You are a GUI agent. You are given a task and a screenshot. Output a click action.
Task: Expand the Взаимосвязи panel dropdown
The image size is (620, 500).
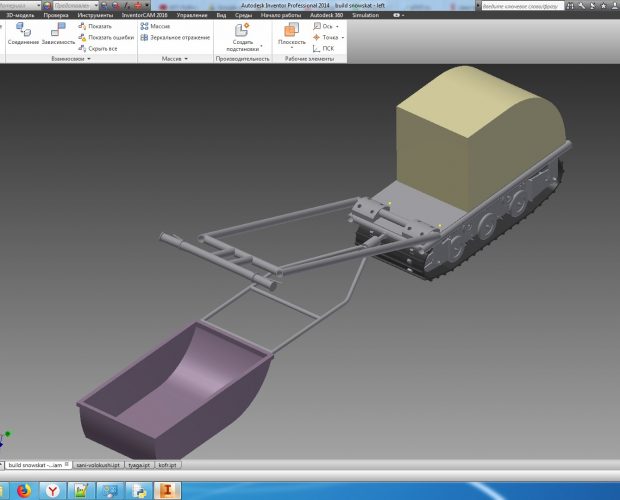click(x=89, y=59)
